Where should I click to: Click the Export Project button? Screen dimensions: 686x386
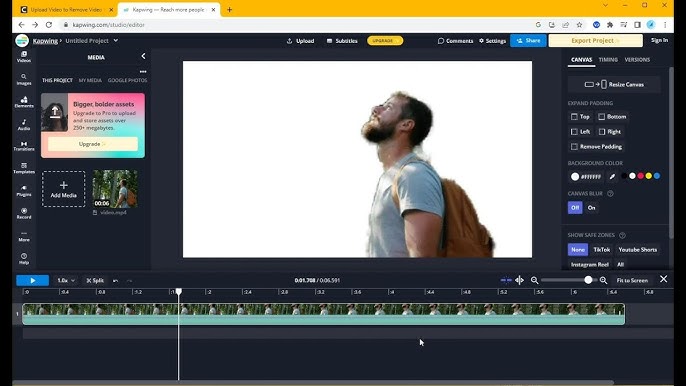pyautogui.click(x=595, y=41)
